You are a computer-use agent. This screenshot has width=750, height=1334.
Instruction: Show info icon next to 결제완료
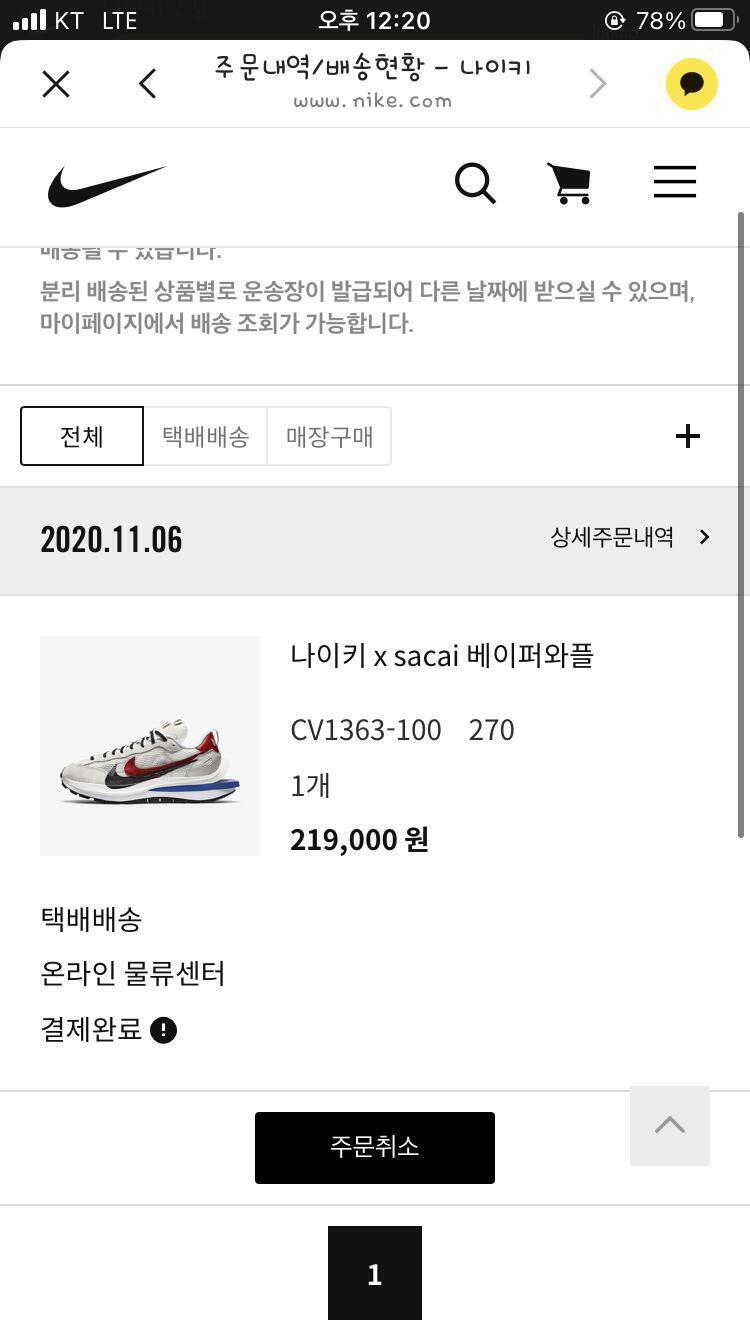click(x=163, y=1030)
